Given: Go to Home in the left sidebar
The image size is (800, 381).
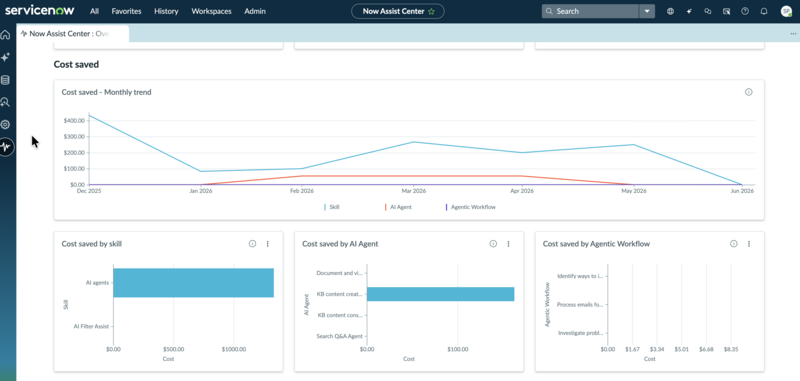Looking at the screenshot, I should [x=6, y=35].
